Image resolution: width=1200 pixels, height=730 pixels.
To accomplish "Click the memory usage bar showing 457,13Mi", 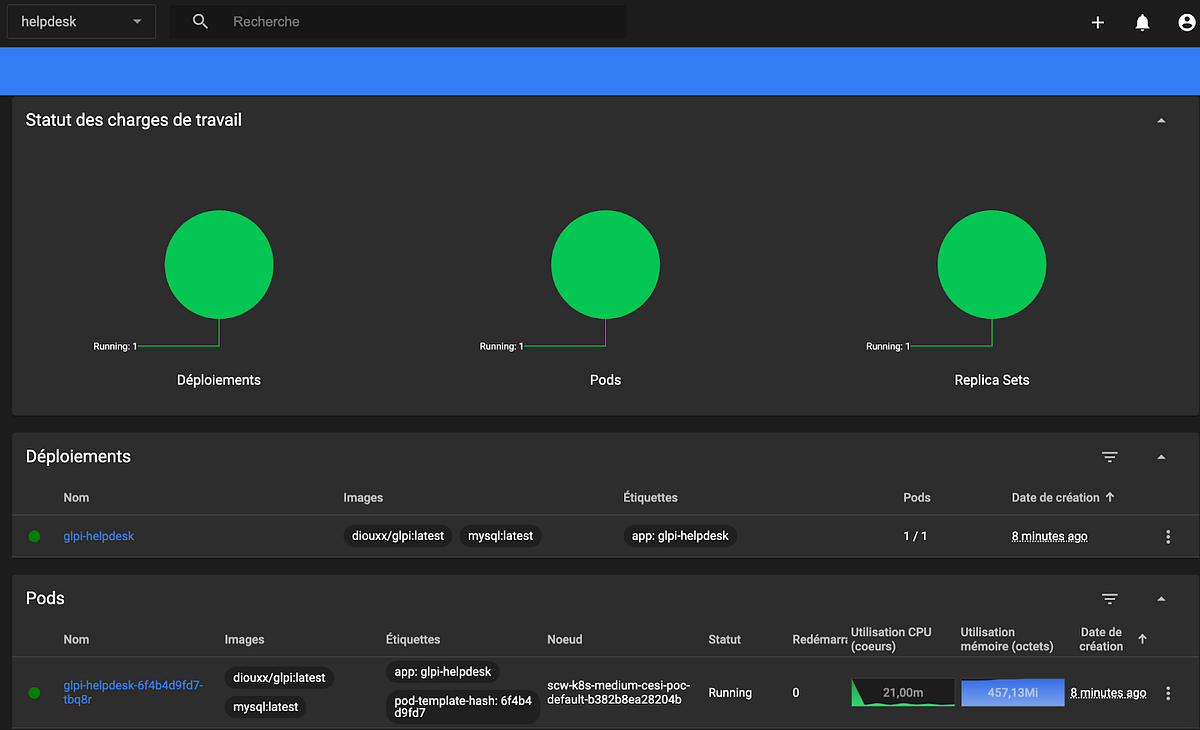I will (1012, 692).
